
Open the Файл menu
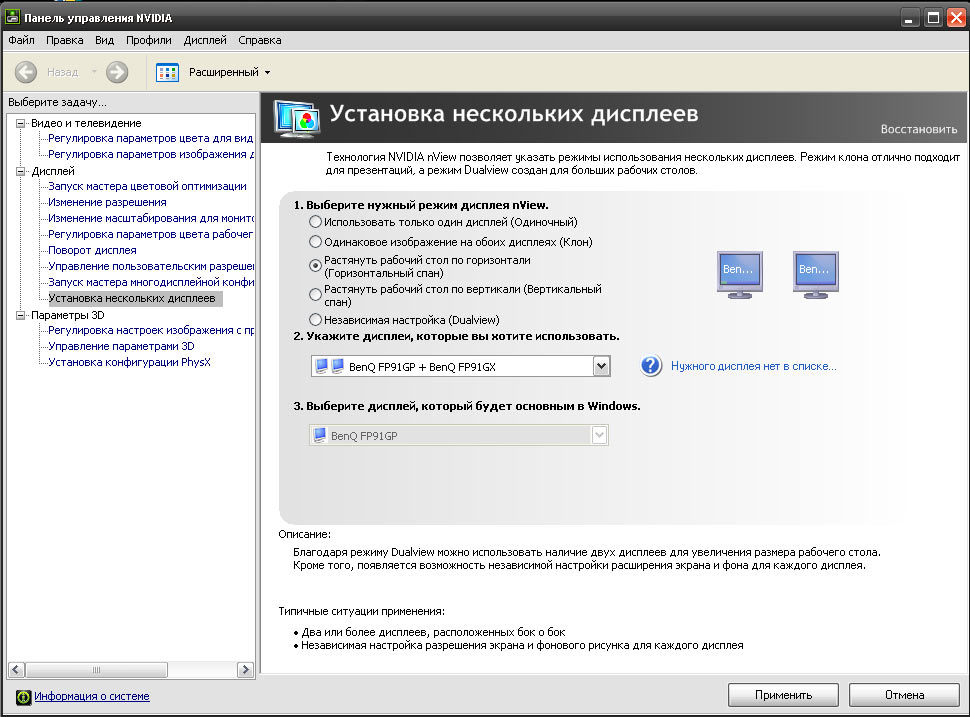tap(21, 40)
